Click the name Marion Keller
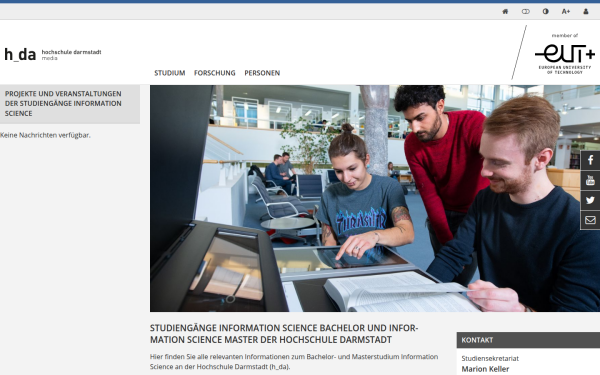The width and height of the screenshot is (600, 375). pos(485,369)
